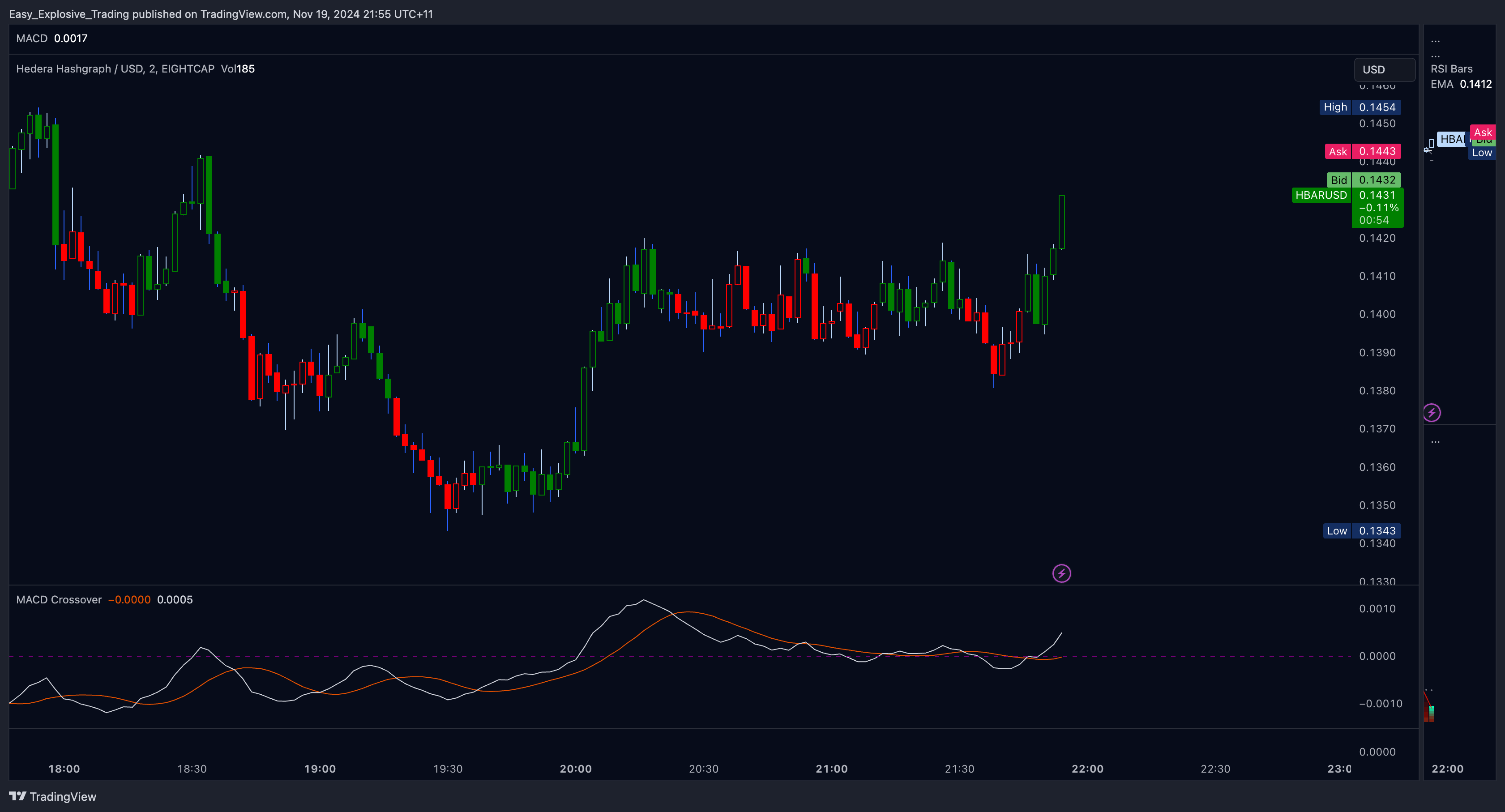Click the light-blue HBAR tag in right pane
Screen dimensions: 1505x812
(x=1451, y=139)
